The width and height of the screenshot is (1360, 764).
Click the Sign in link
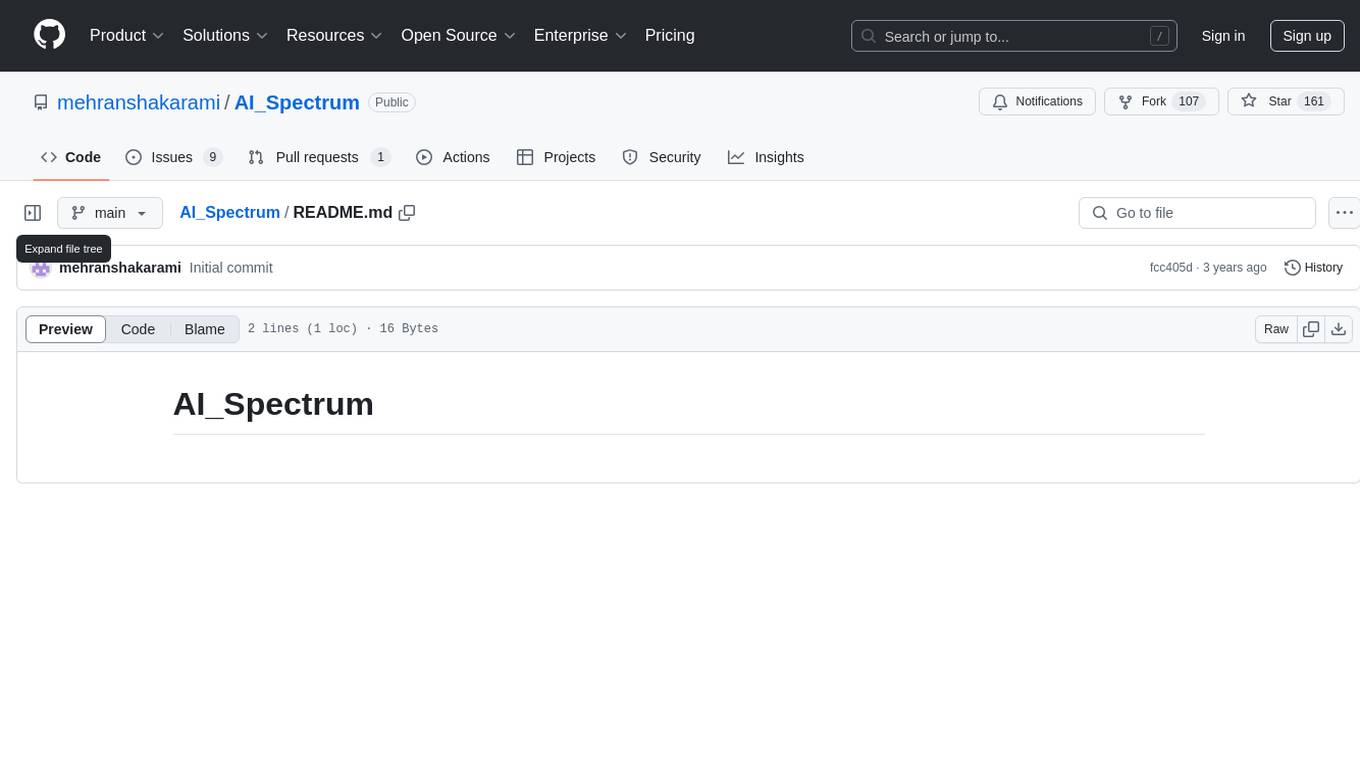pos(1223,36)
